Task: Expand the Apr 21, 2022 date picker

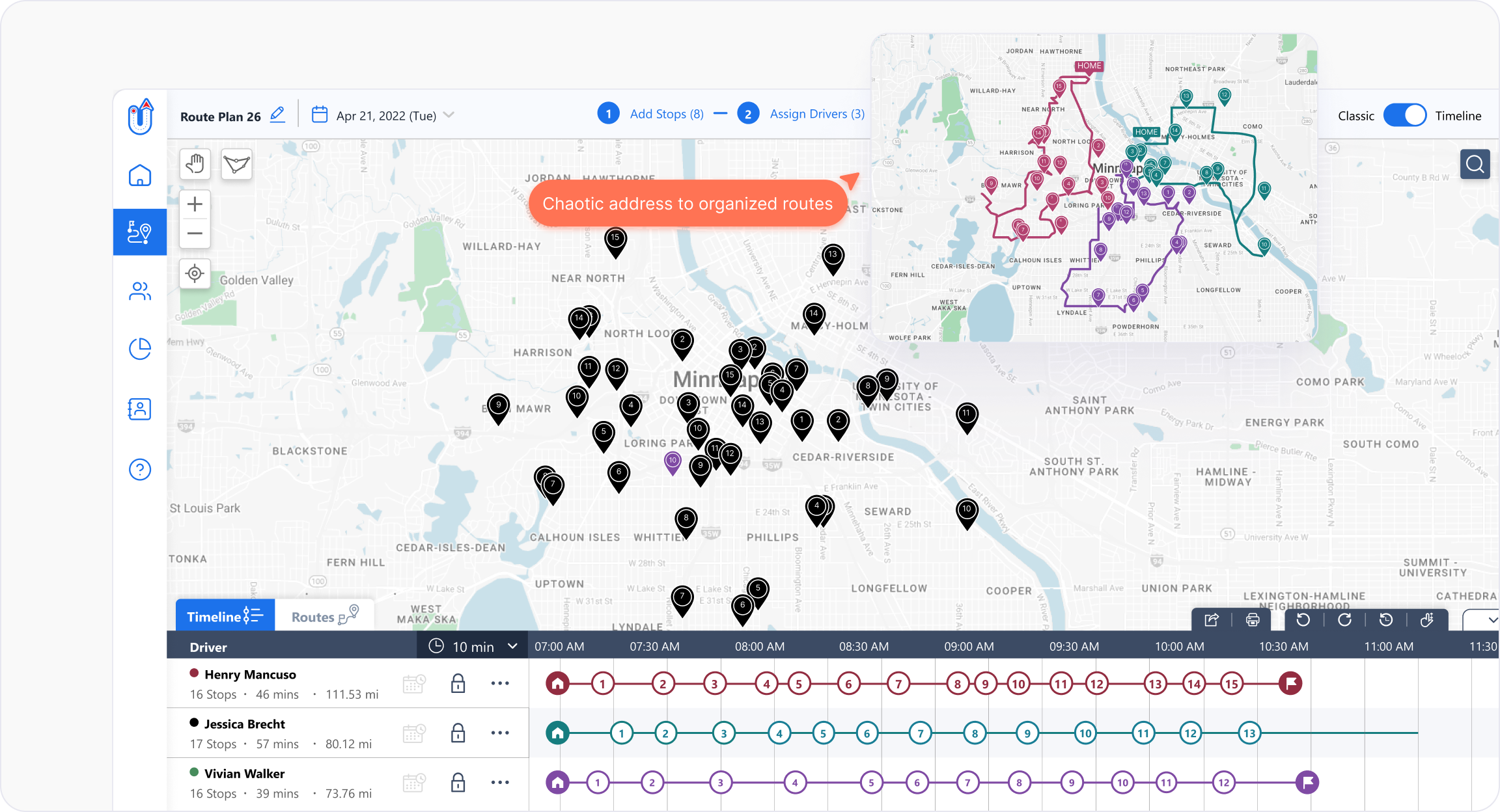Action: click(448, 115)
